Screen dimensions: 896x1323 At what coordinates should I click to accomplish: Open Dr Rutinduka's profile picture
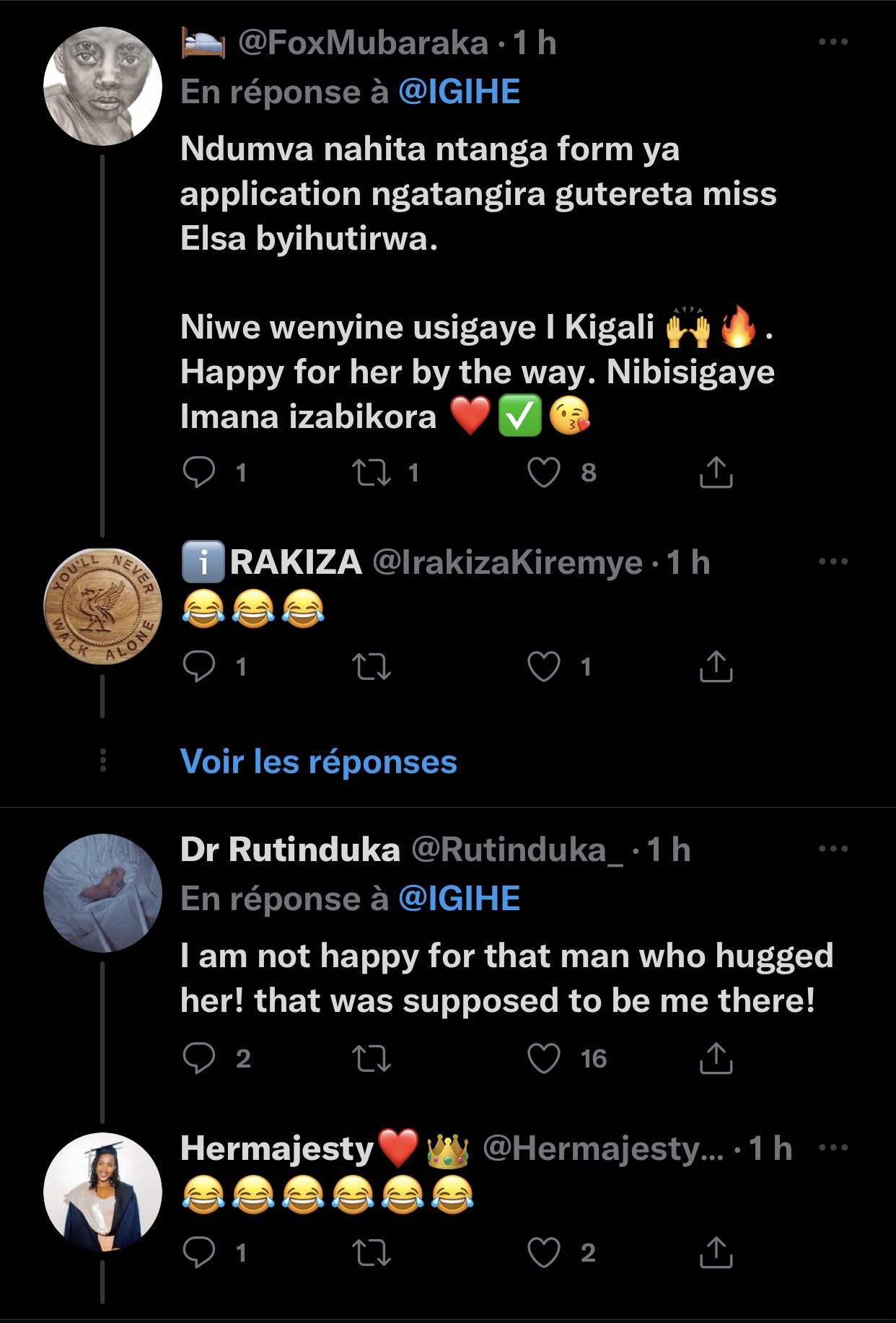[x=102, y=893]
